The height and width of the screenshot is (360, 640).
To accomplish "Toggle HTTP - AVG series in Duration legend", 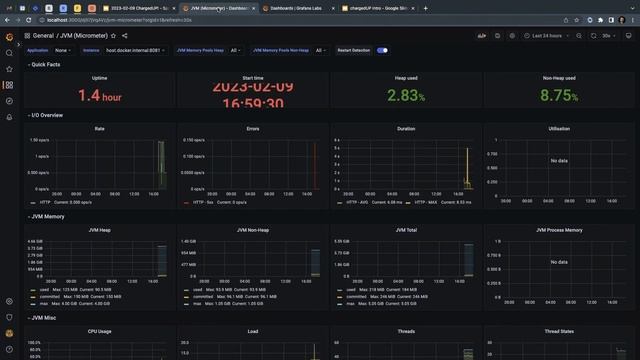I will [x=357, y=202].
